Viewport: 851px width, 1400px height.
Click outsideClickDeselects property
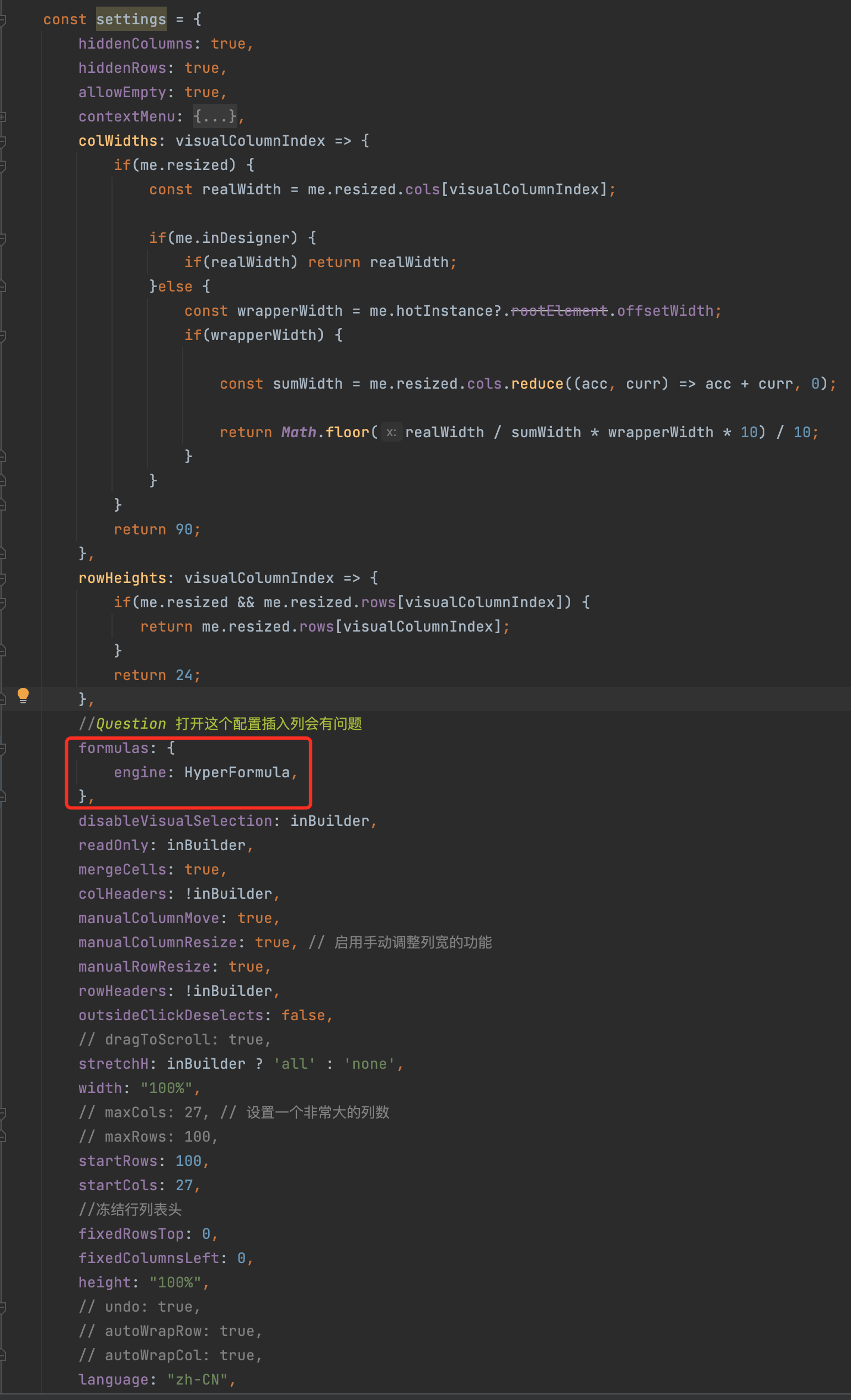point(171,1015)
